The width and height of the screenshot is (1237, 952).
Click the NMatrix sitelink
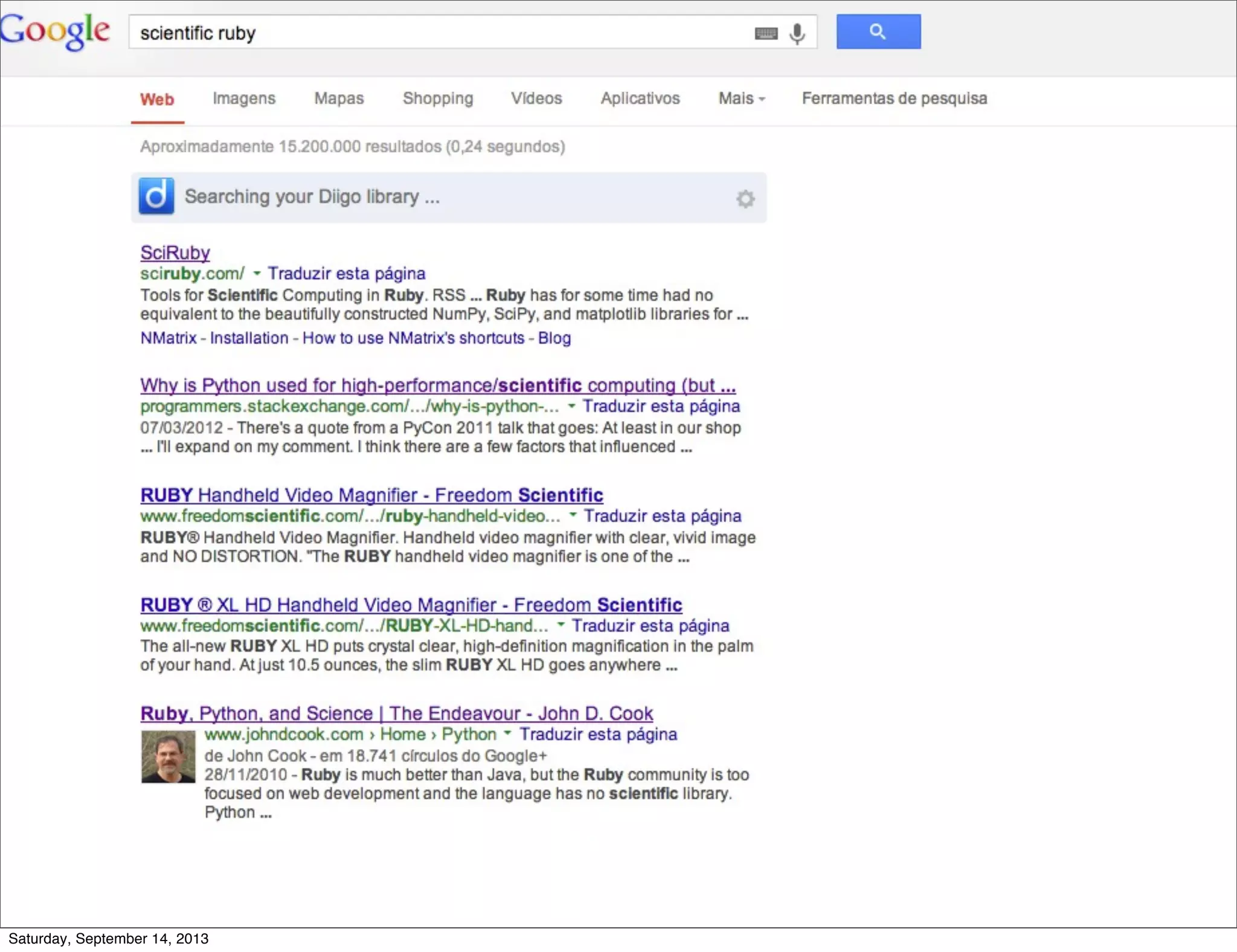[x=169, y=338]
